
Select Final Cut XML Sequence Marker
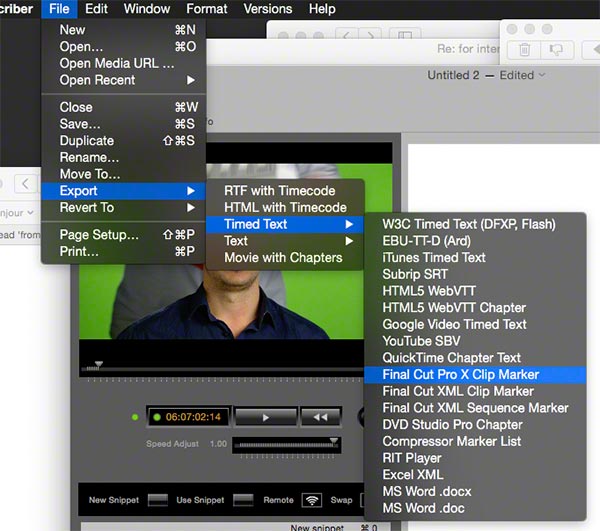pos(475,408)
